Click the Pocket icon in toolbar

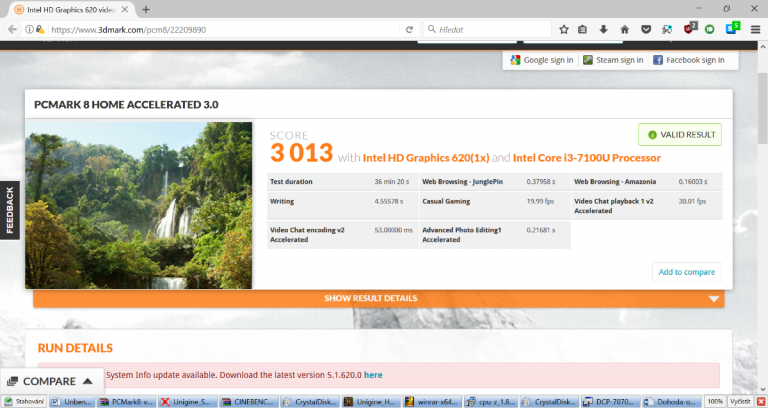point(645,30)
